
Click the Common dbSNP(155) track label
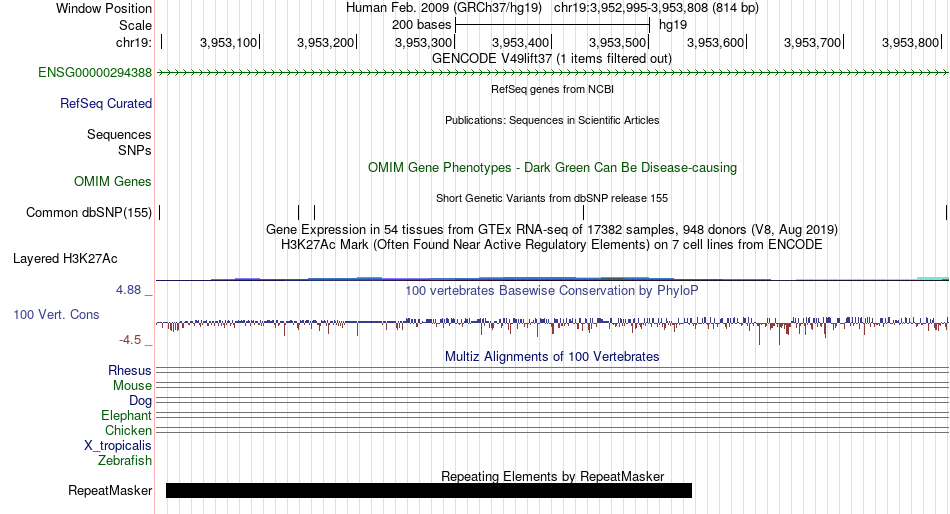point(89,213)
